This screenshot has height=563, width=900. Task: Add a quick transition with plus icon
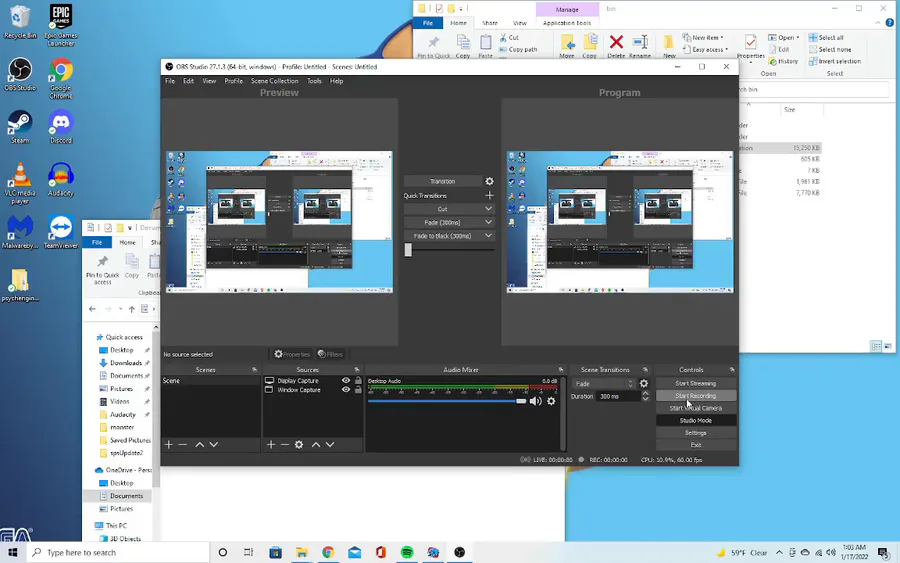click(489, 196)
